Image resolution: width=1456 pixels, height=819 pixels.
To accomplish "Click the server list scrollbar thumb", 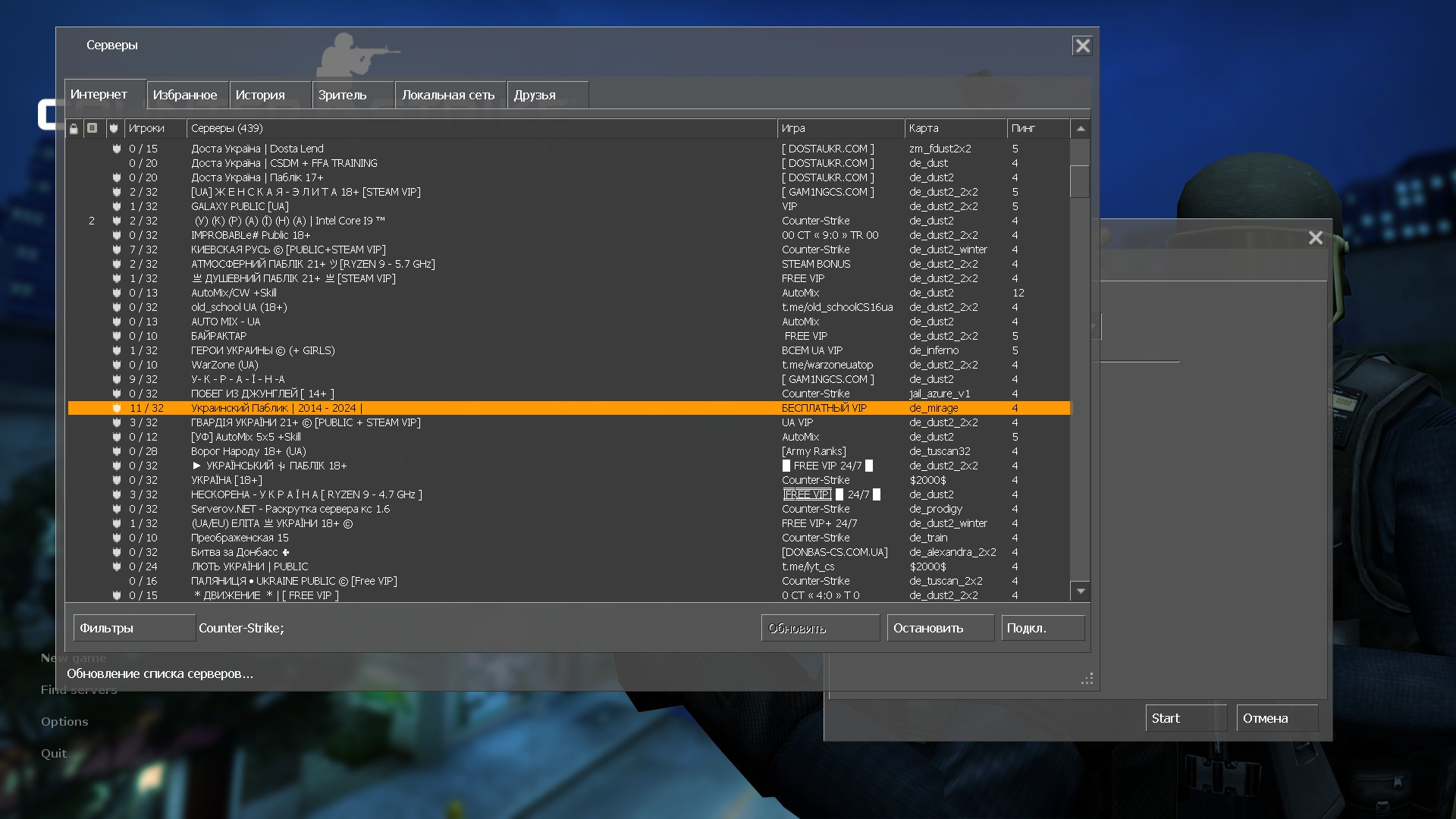I will point(1080,181).
